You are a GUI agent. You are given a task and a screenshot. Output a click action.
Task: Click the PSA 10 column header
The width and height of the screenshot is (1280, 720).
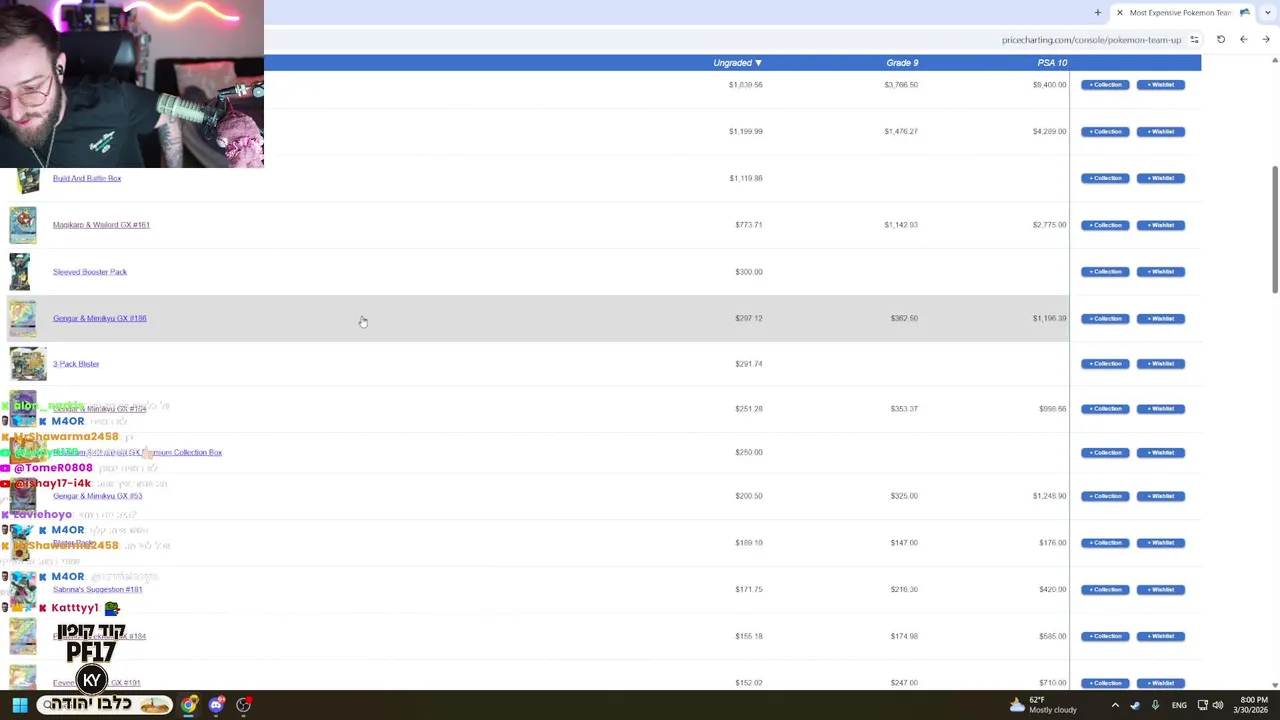tap(1052, 63)
